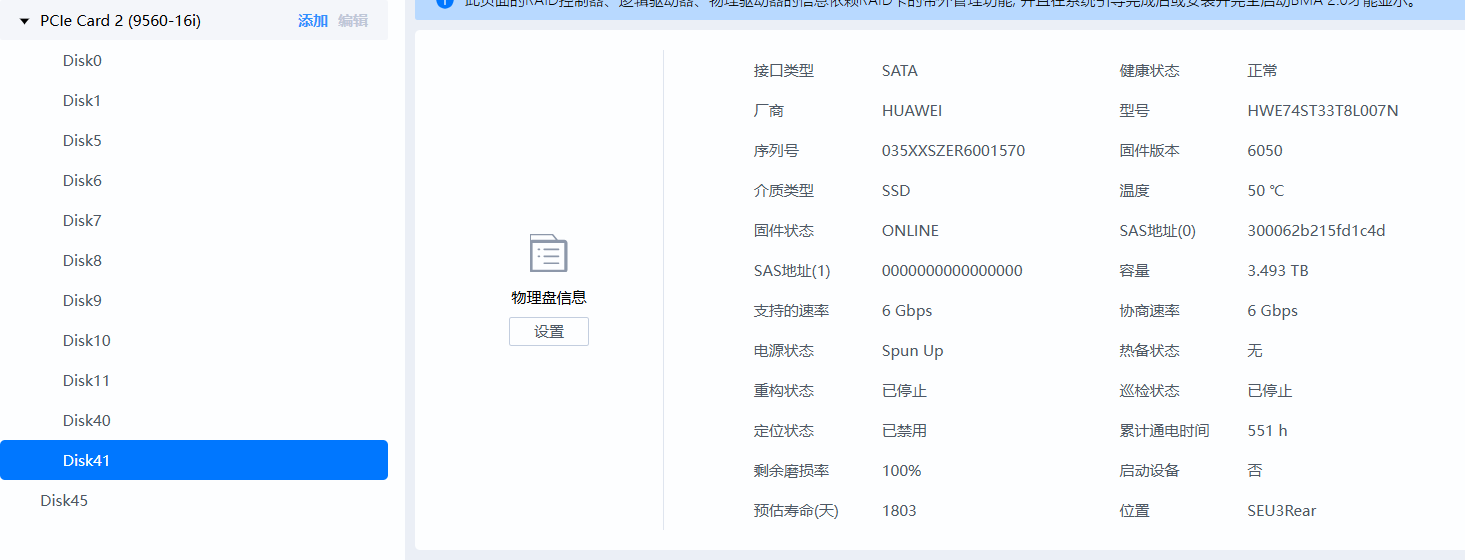Select Disk1 in the tree
This screenshot has width=1465, height=560.
82,101
